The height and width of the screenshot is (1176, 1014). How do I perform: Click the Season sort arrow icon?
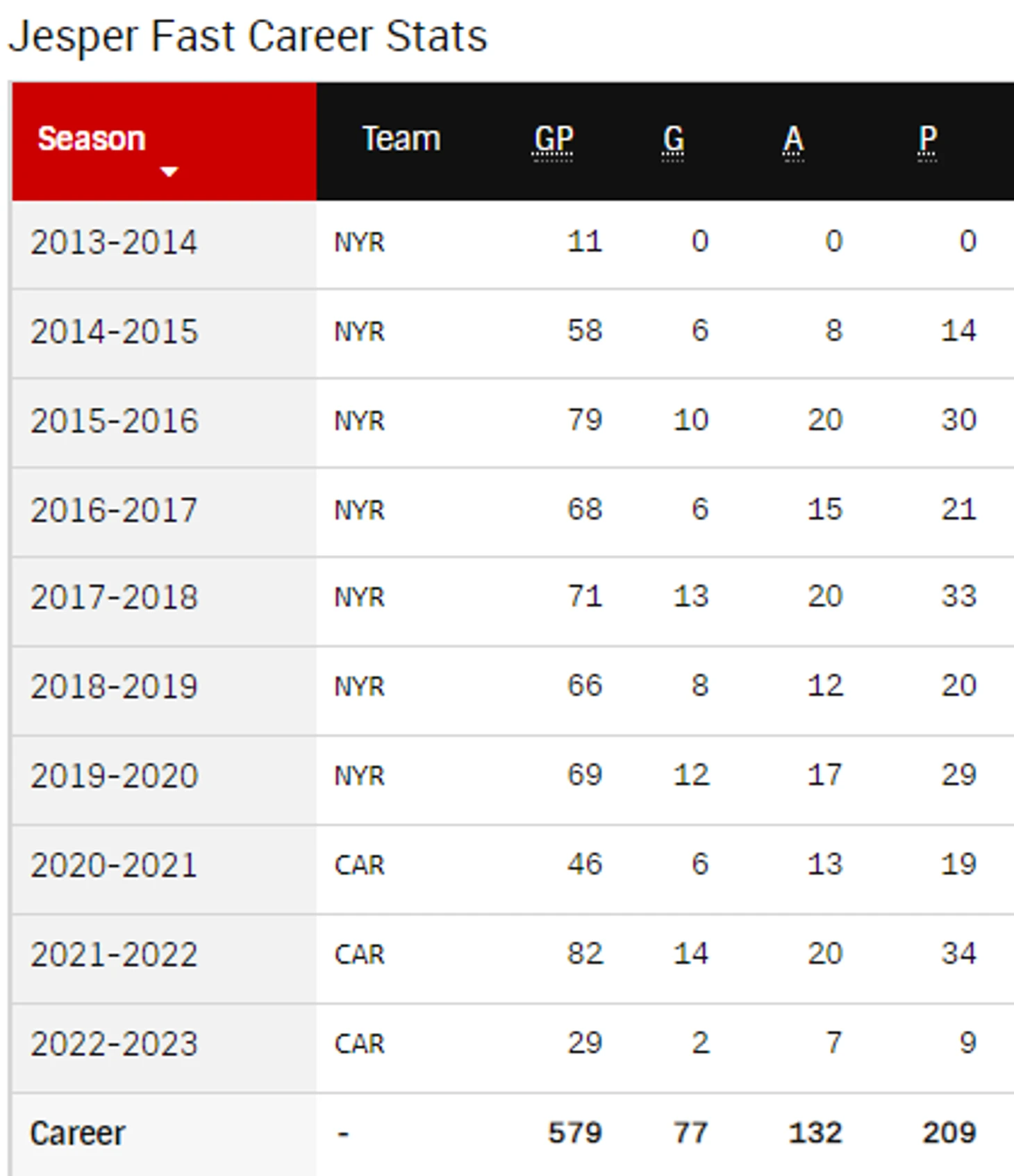click(x=169, y=171)
